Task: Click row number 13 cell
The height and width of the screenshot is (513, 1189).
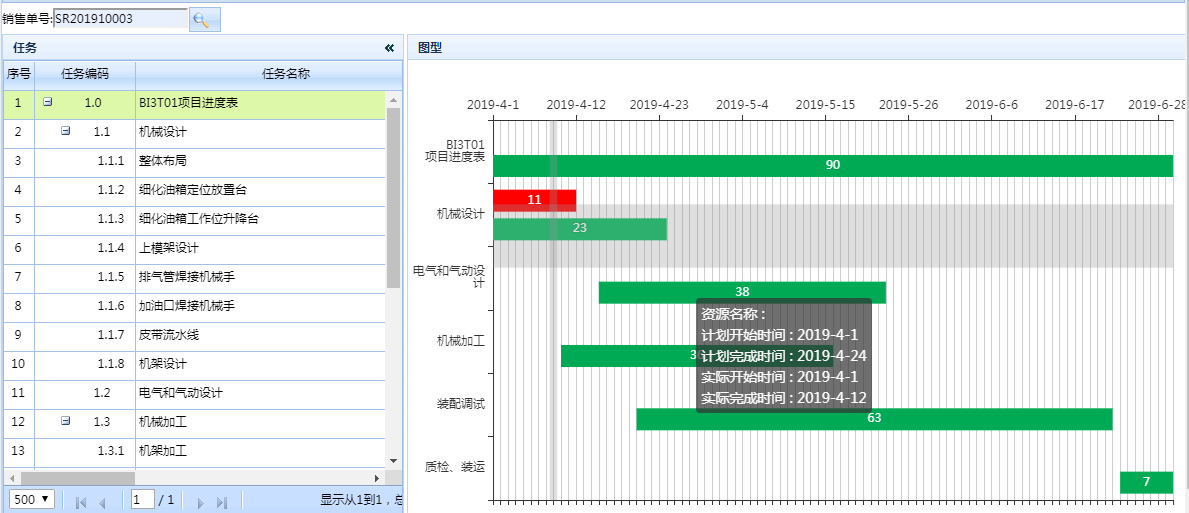Action: [19, 450]
